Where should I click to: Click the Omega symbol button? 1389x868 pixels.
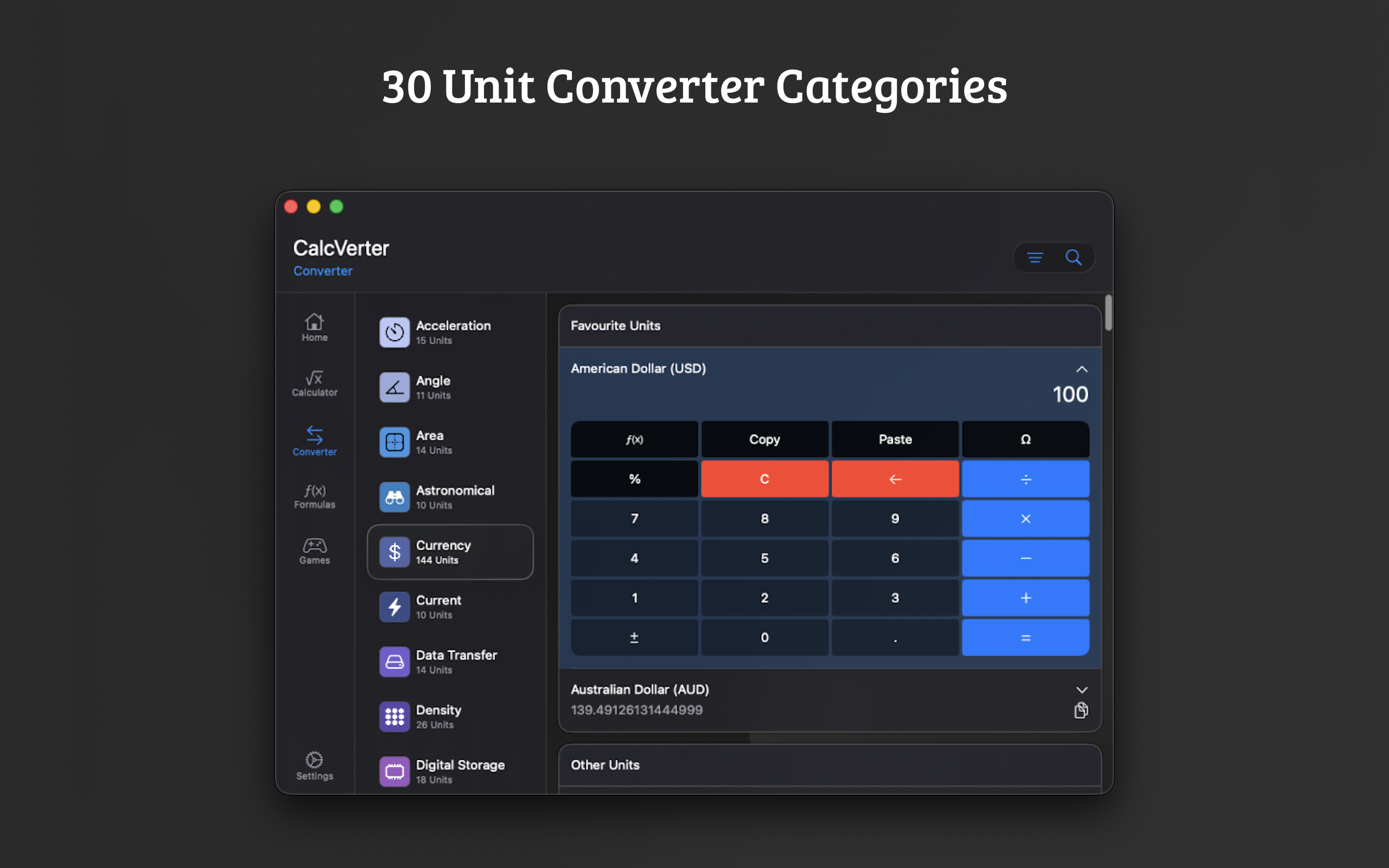(x=1025, y=439)
